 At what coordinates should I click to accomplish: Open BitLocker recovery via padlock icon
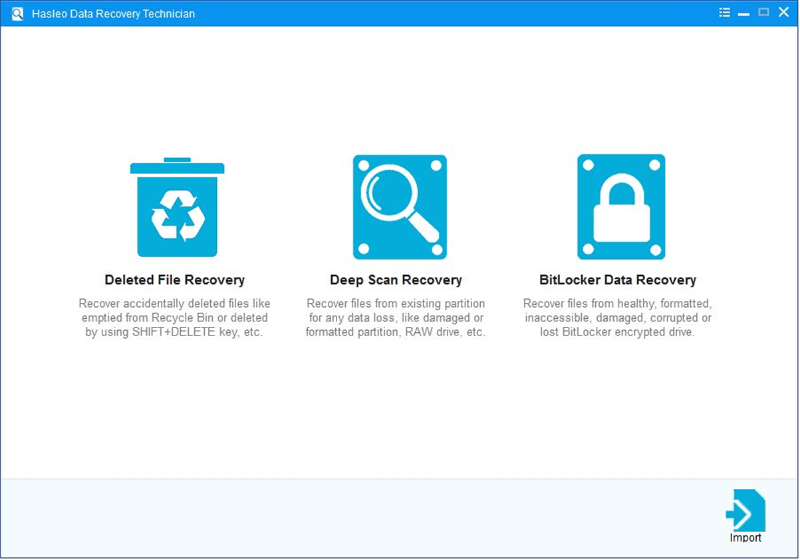tap(621, 207)
